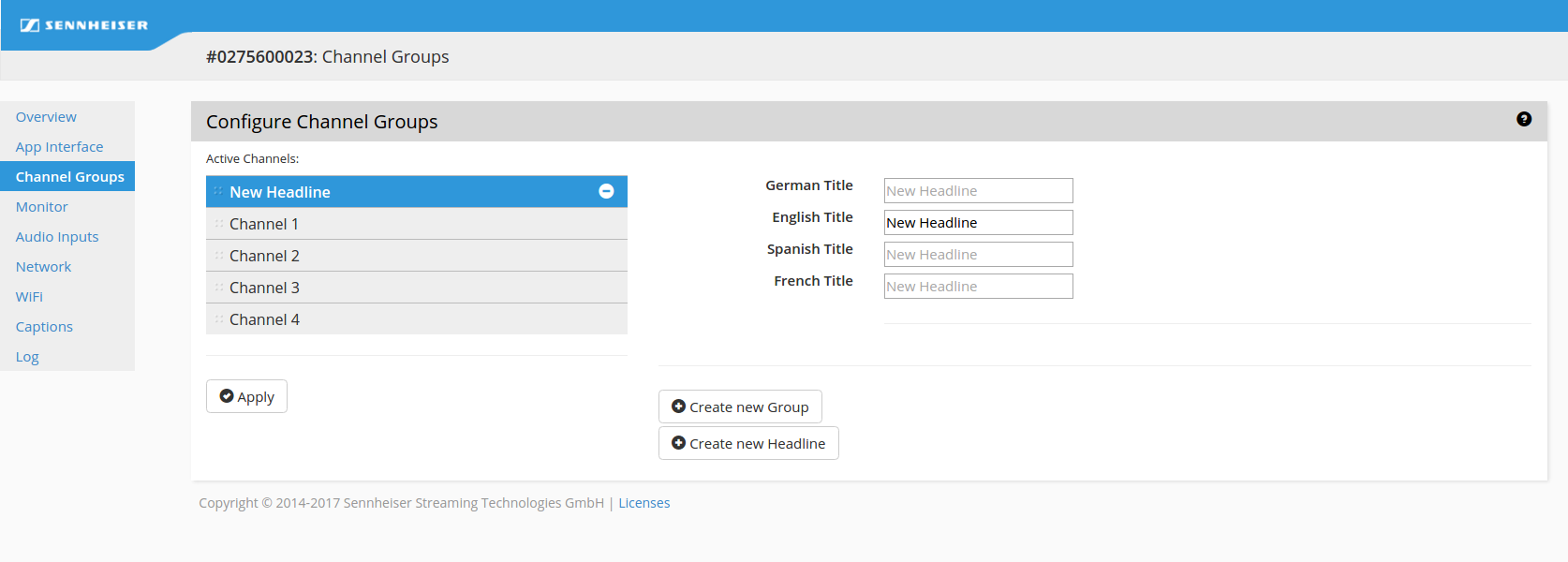This screenshot has width=1568, height=562.
Task: Navigate to WiFi settings
Action: pos(29,297)
